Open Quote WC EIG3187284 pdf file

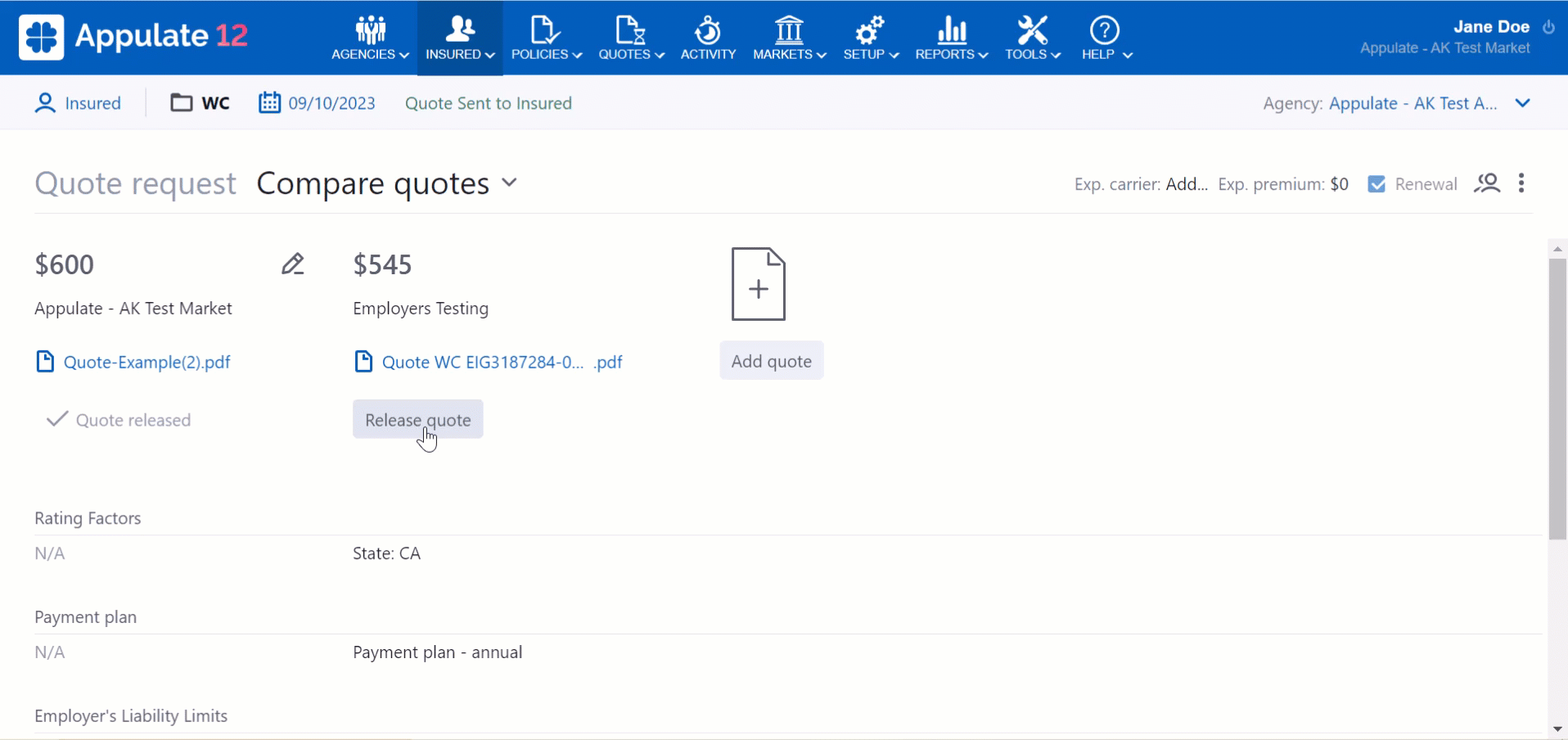point(489,362)
